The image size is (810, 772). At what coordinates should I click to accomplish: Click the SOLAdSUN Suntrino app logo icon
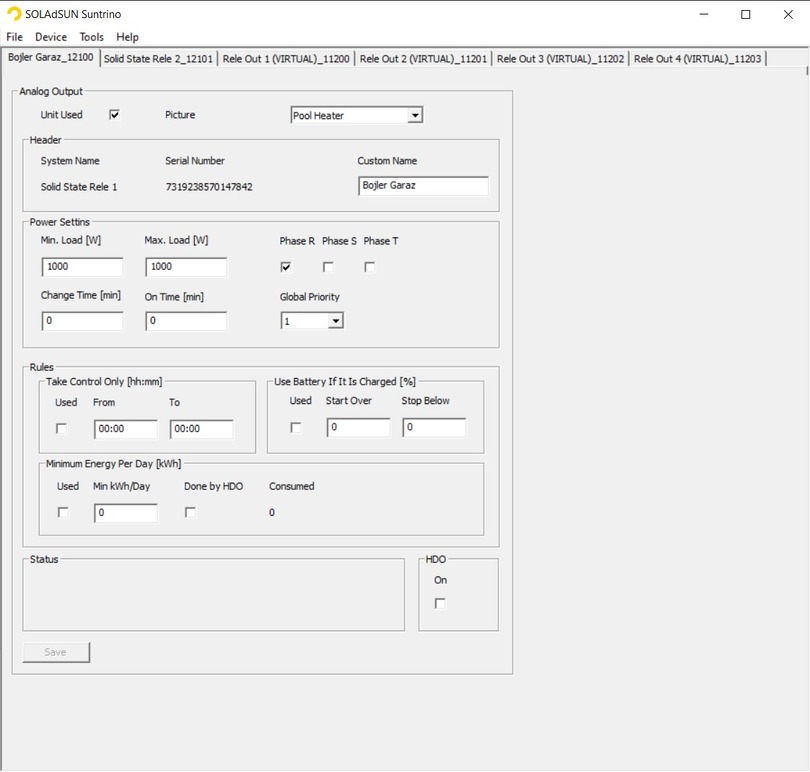click(14, 14)
